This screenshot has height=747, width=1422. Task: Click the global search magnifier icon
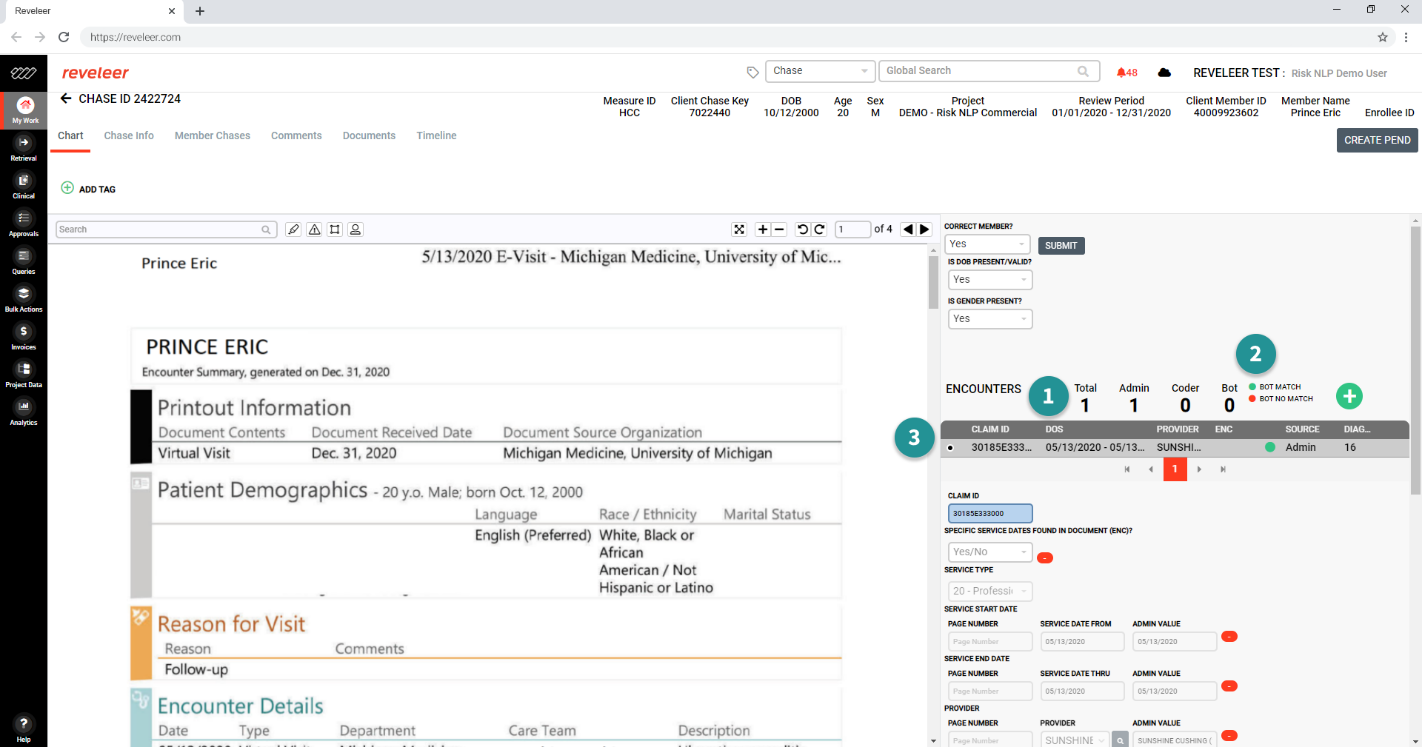point(1083,71)
